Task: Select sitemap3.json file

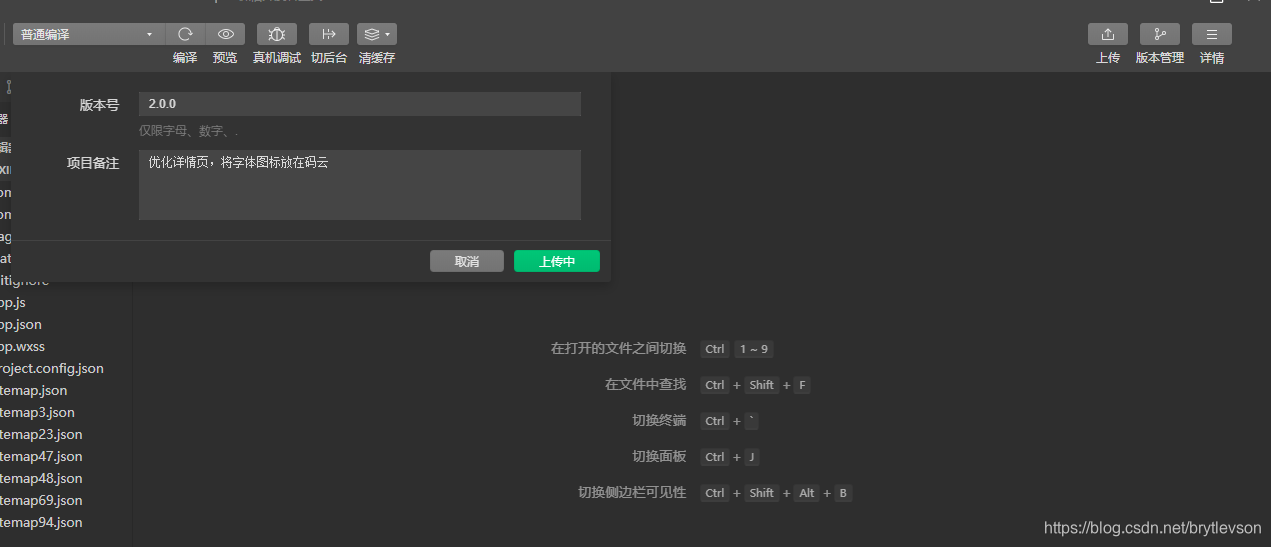Action: click(38, 412)
